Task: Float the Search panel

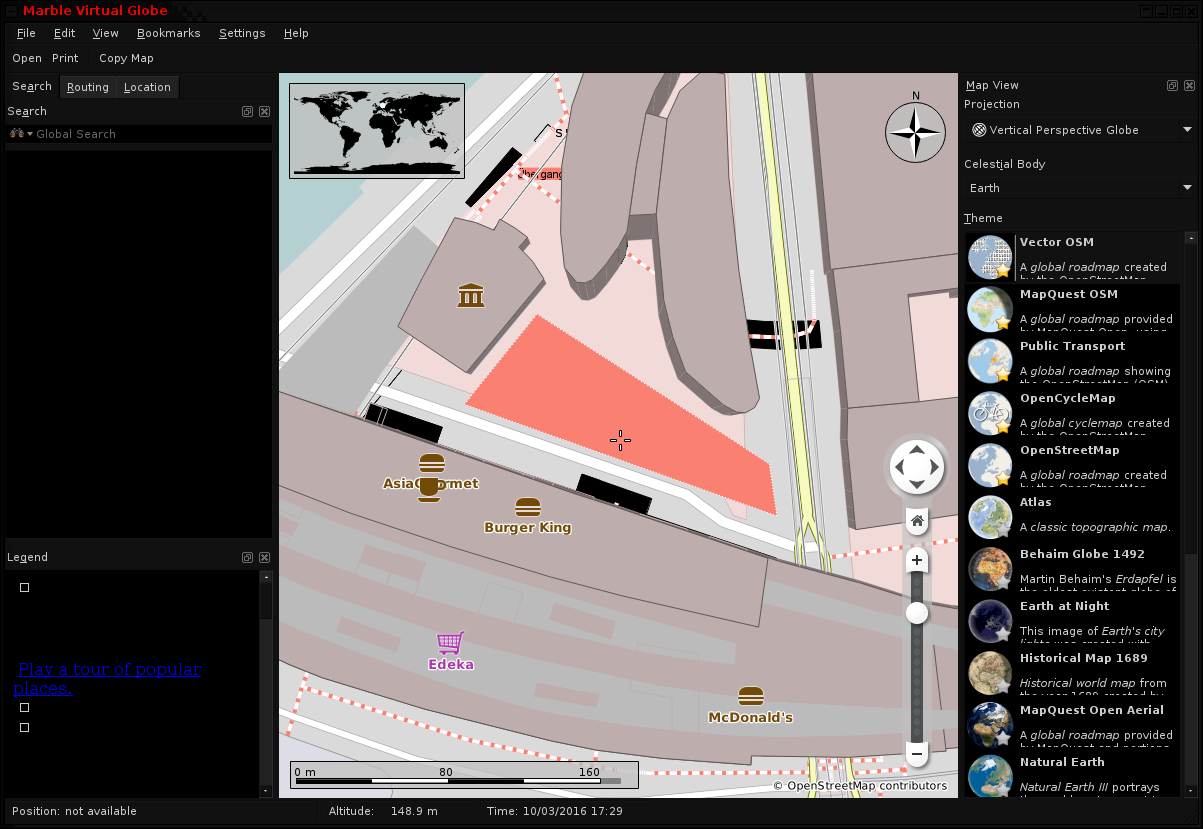Action: click(x=247, y=112)
